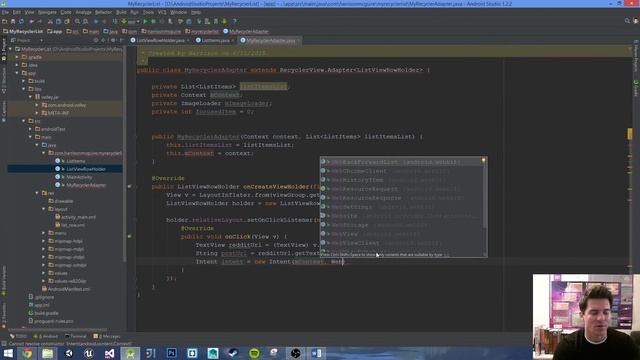Screen dimensions: 640x360
Task: Expand the build folder in project tree
Action: click(24, 81)
